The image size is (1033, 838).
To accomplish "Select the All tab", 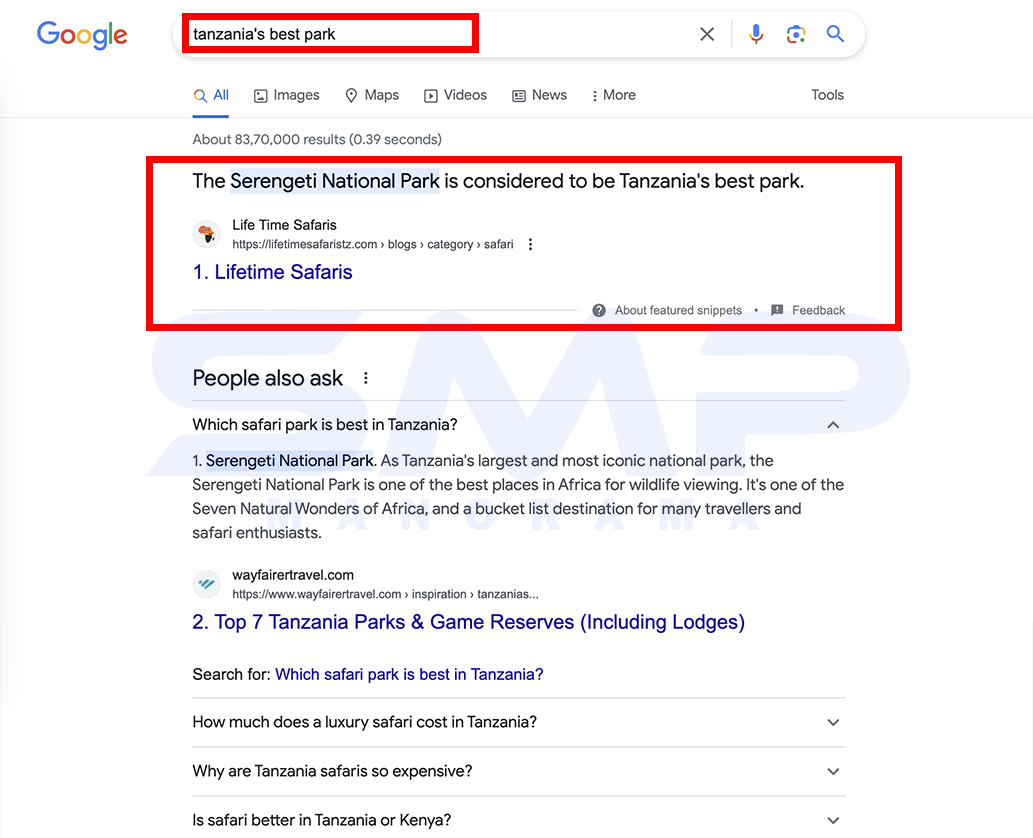I will [211, 96].
